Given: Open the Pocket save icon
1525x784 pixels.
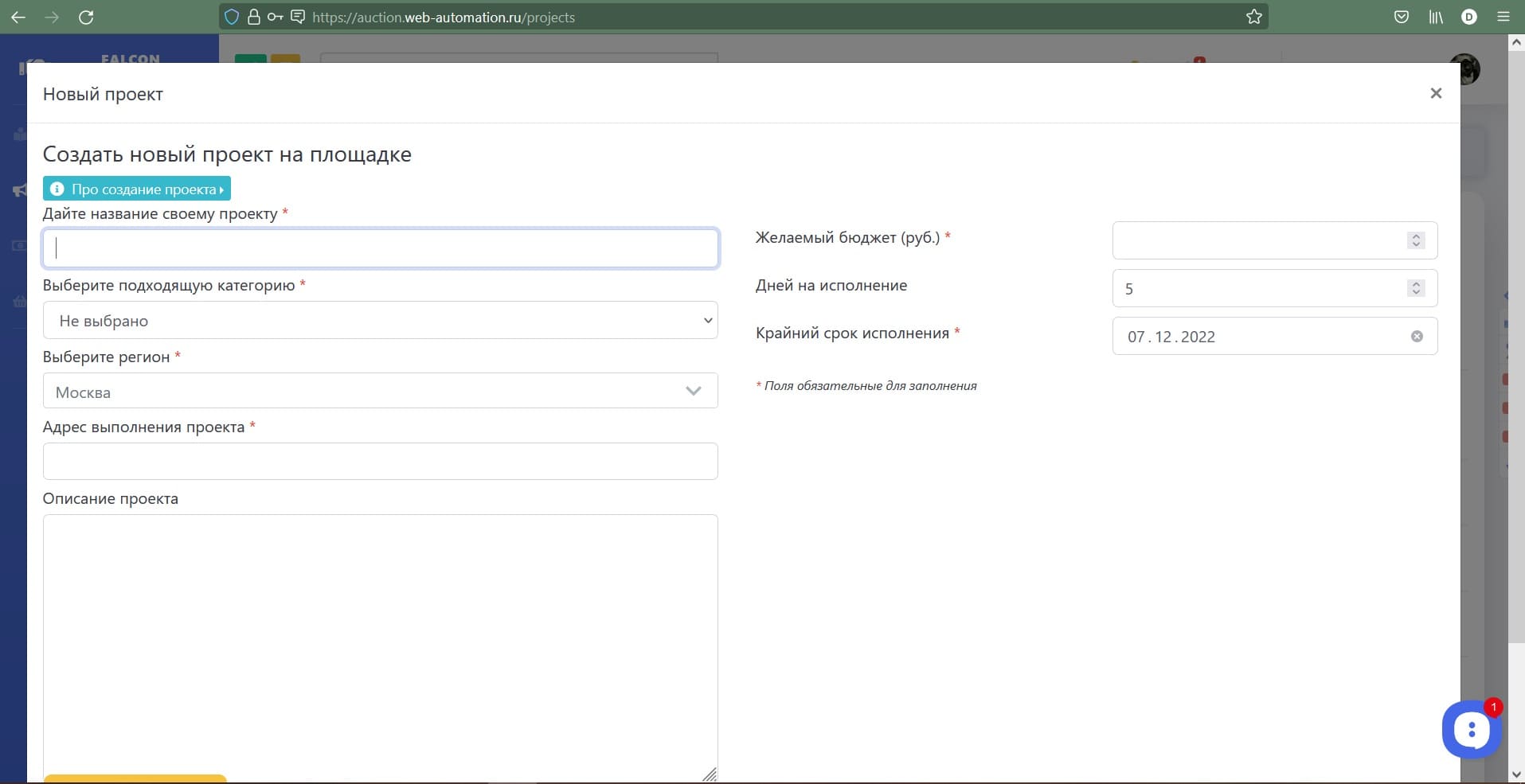Looking at the screenshot, I should 1402,17.
